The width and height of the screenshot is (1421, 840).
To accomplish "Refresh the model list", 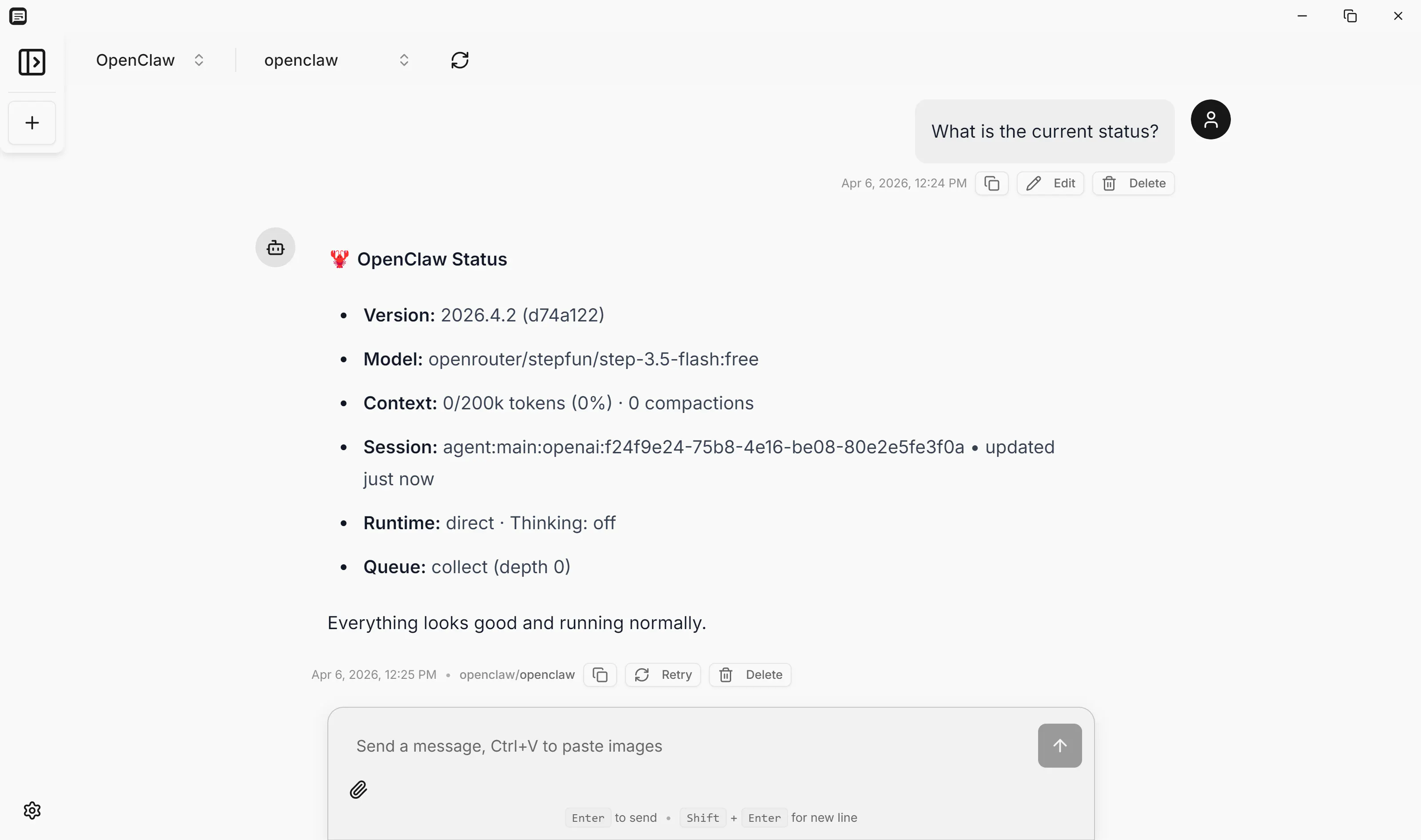I will point(460,60).
